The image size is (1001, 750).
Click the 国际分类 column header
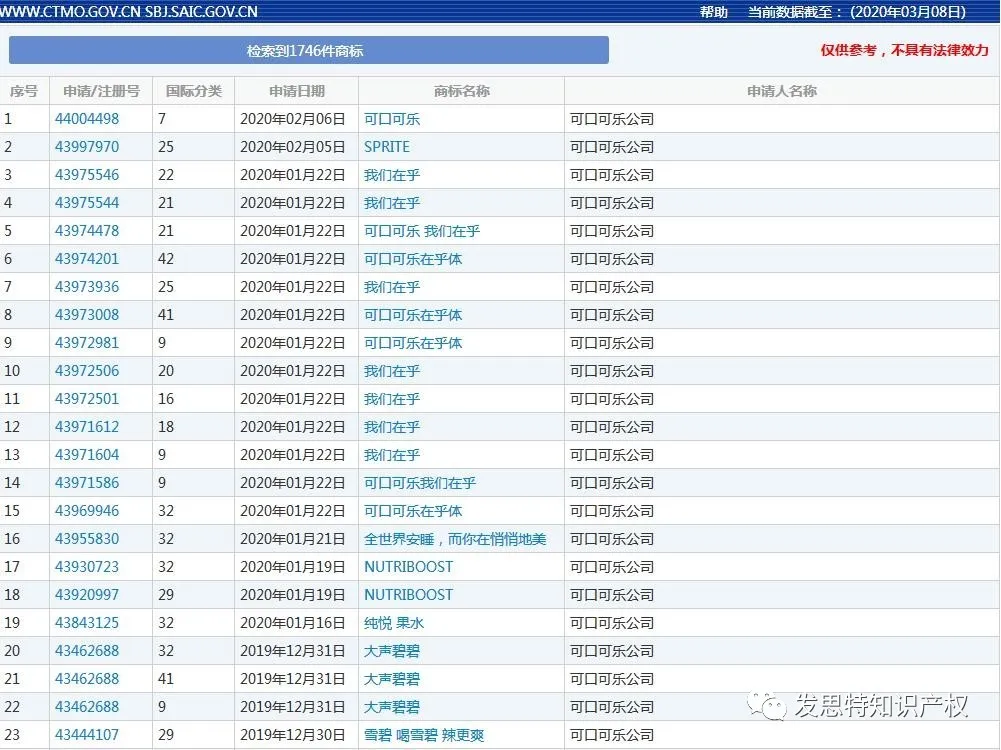click(x=194, y=91)
